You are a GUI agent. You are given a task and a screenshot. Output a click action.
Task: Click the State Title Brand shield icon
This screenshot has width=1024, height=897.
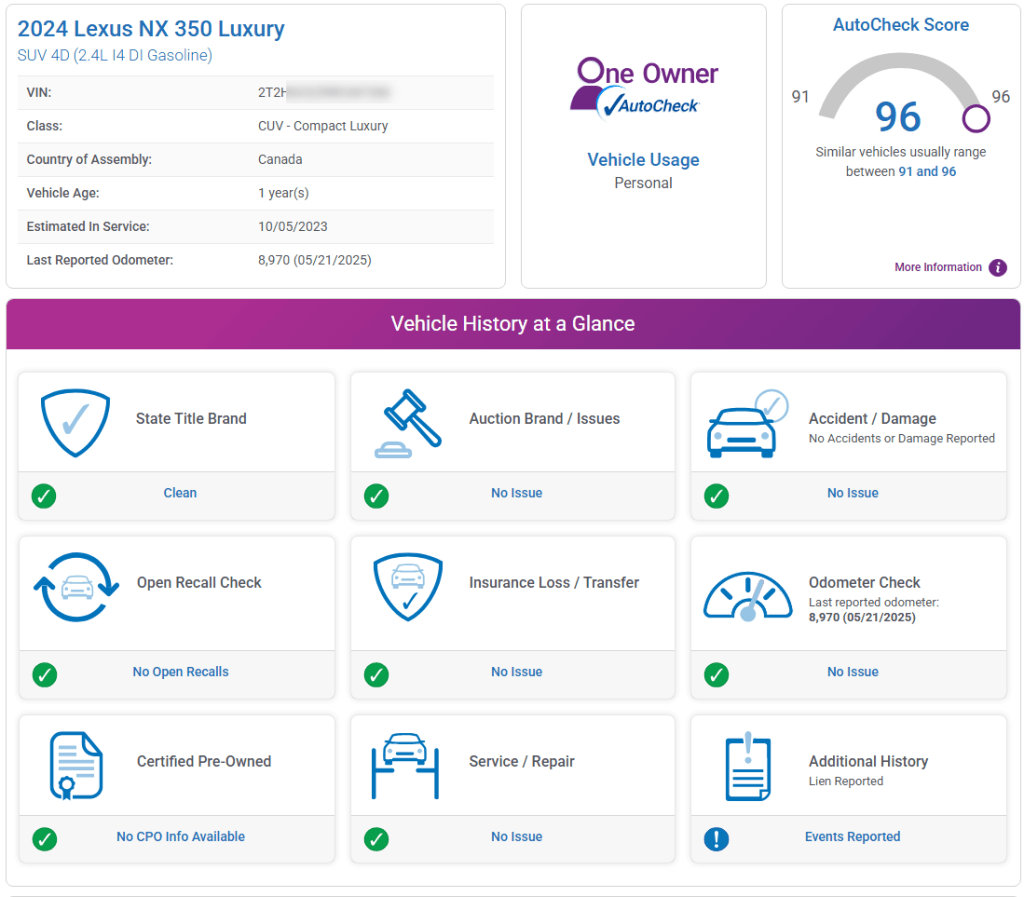pyautogui.click(x=75, y=422)
